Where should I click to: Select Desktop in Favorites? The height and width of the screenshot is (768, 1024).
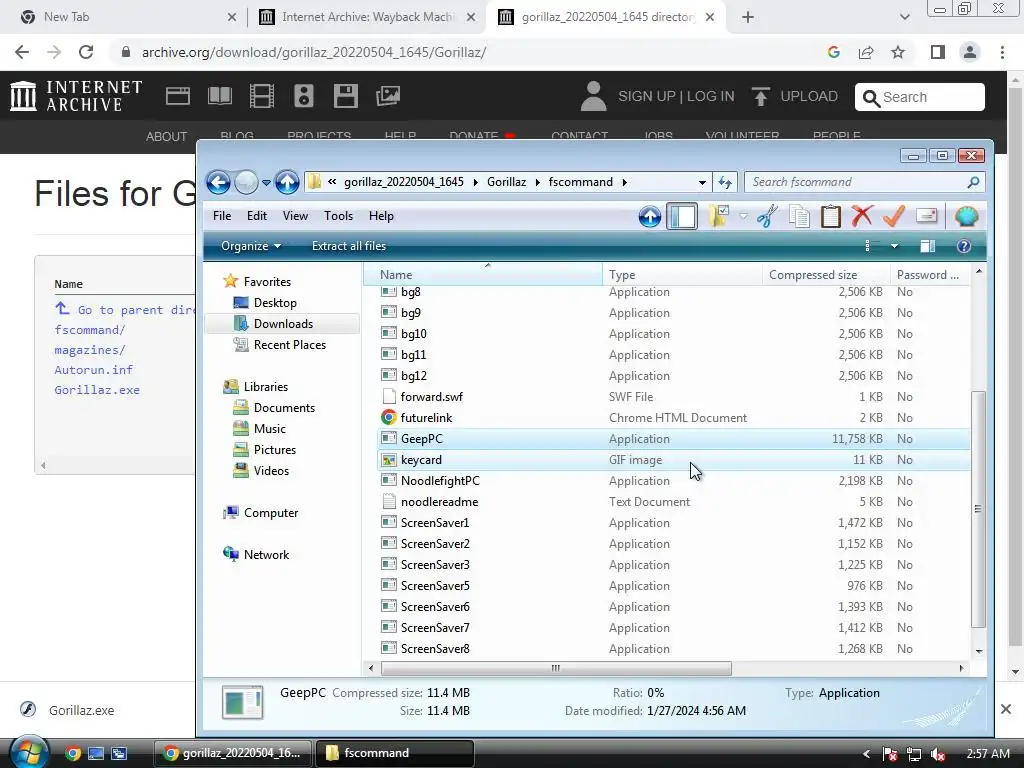tap(275, 303)
